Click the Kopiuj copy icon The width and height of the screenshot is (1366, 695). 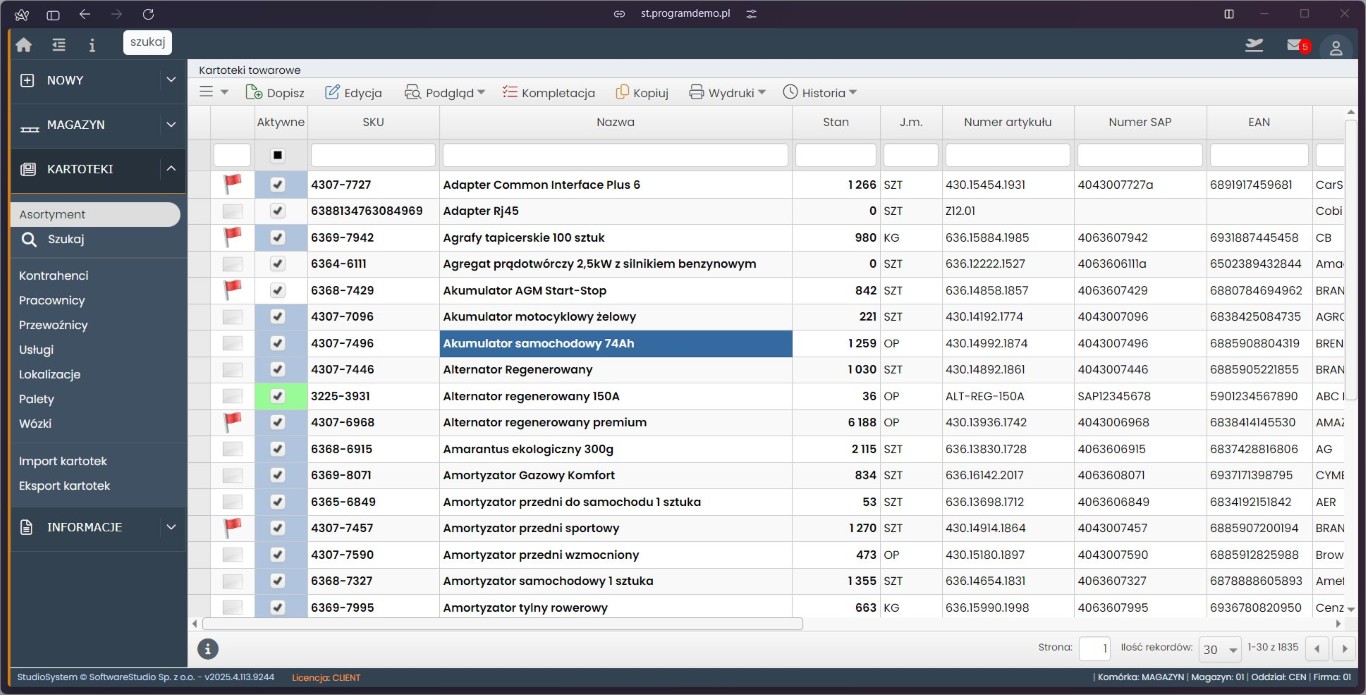(x=623, y=92)
